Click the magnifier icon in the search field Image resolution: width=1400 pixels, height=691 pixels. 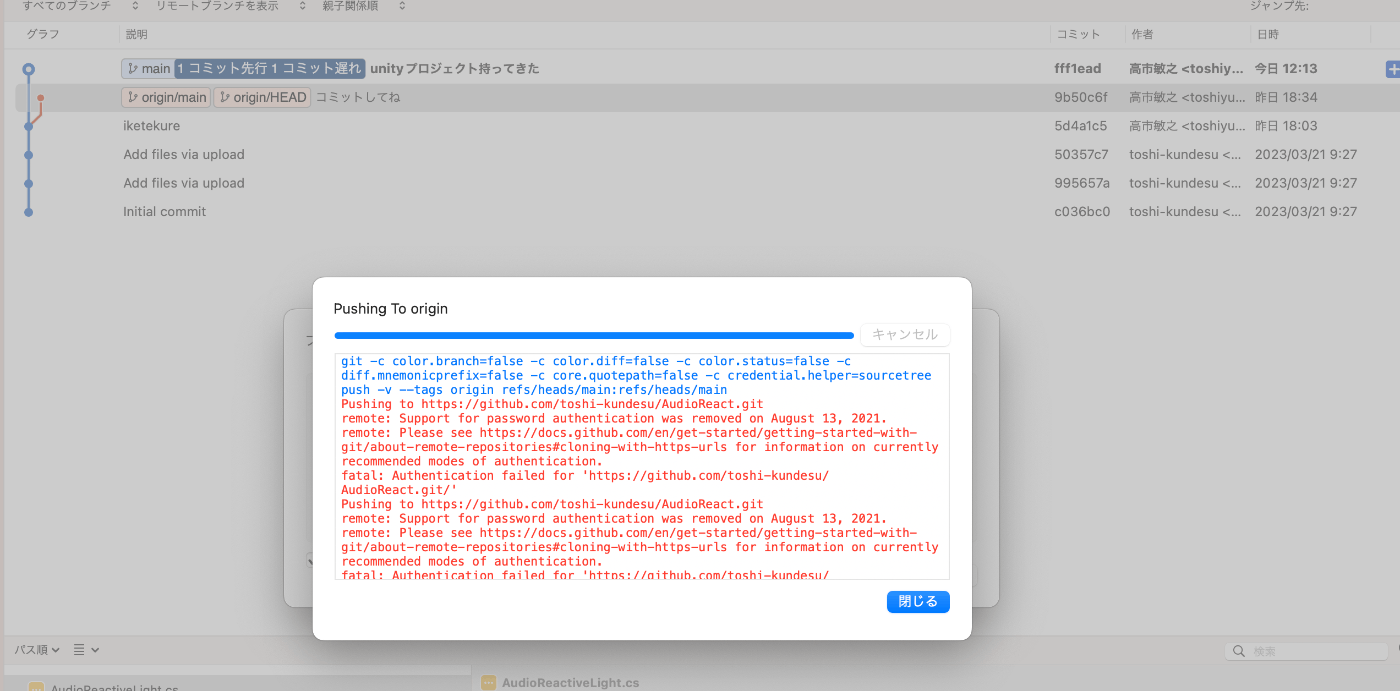point(1239,649)
